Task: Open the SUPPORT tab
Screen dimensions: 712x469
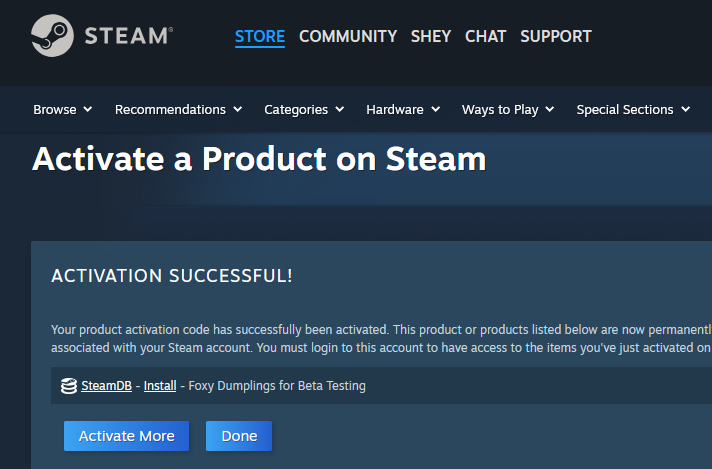Action: tap(556, 36)
